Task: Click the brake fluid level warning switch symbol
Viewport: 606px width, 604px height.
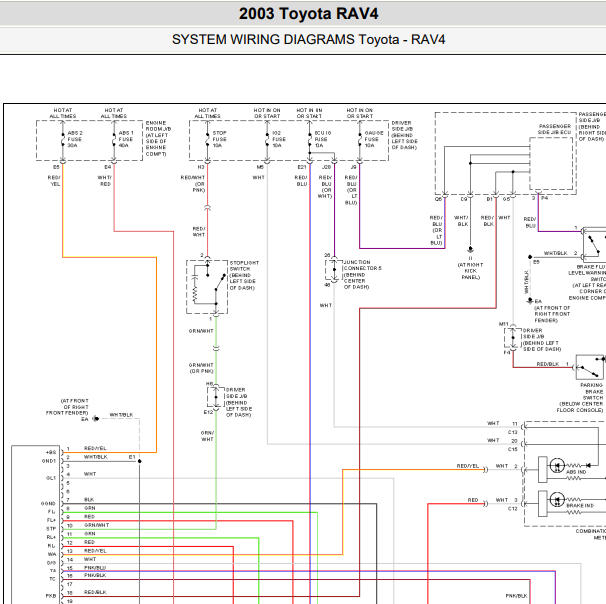Action: (594, 245)
